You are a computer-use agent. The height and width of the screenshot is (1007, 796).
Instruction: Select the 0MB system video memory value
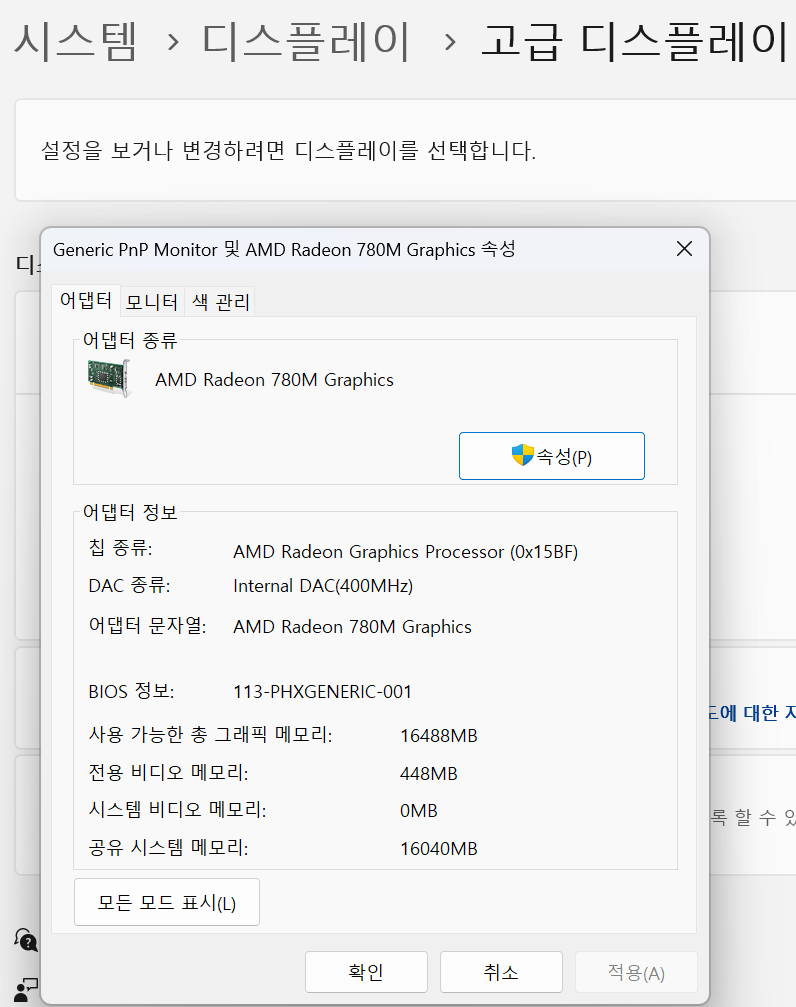pyautogui.click(x=419, y=811)
